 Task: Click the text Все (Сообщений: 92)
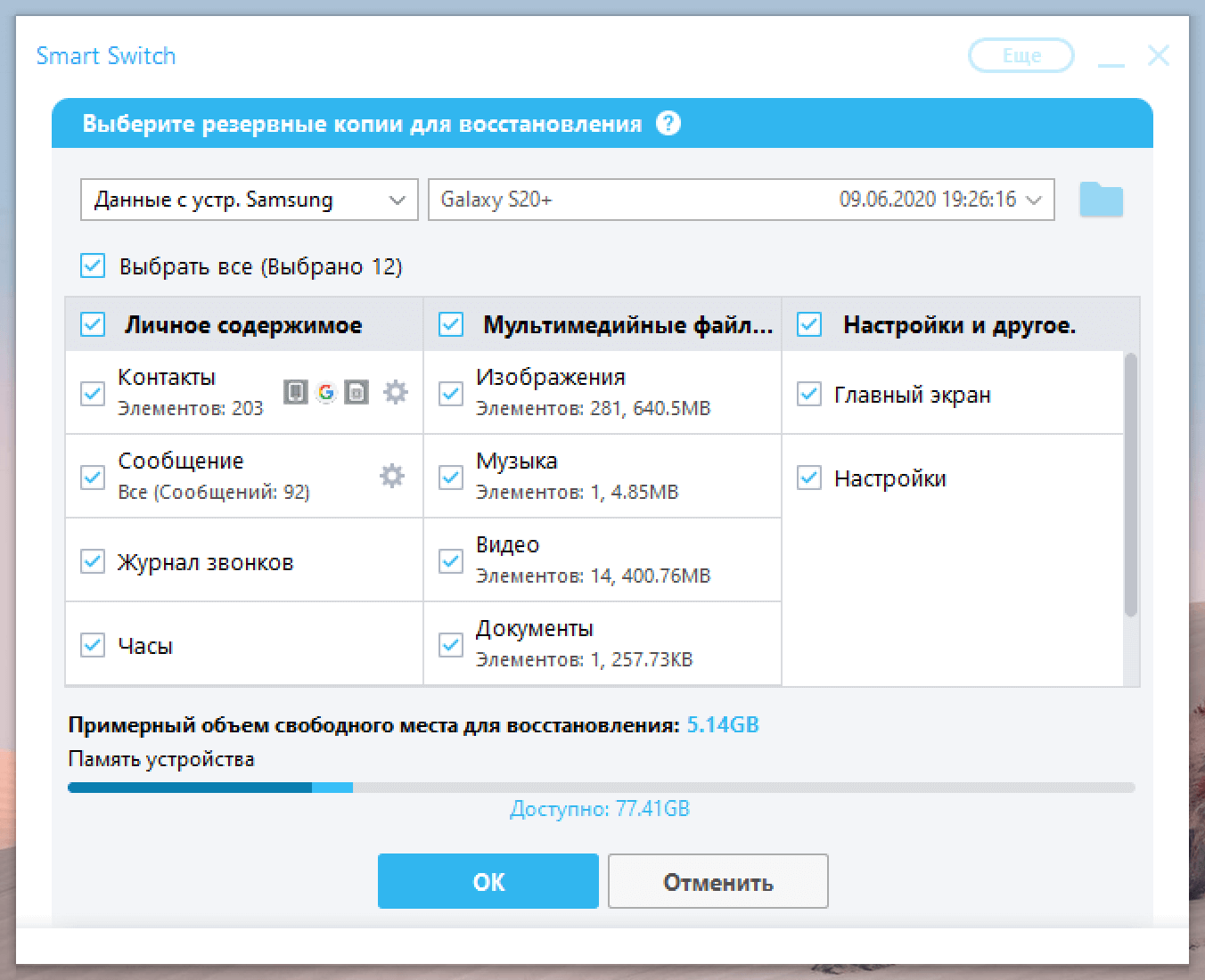coord(214,493)
